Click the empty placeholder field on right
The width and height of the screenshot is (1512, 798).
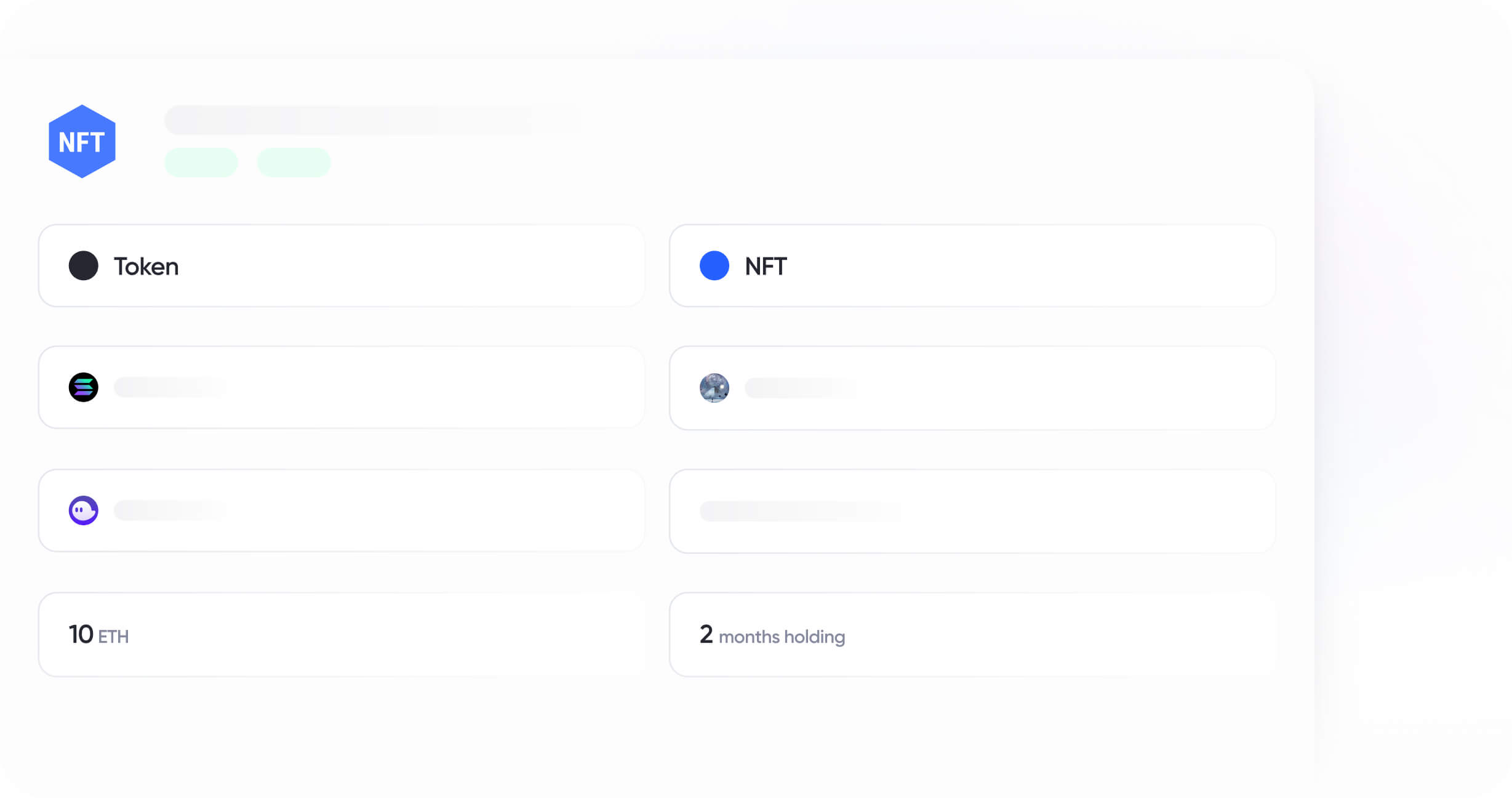pyautogui.click(x=972, y=511)
